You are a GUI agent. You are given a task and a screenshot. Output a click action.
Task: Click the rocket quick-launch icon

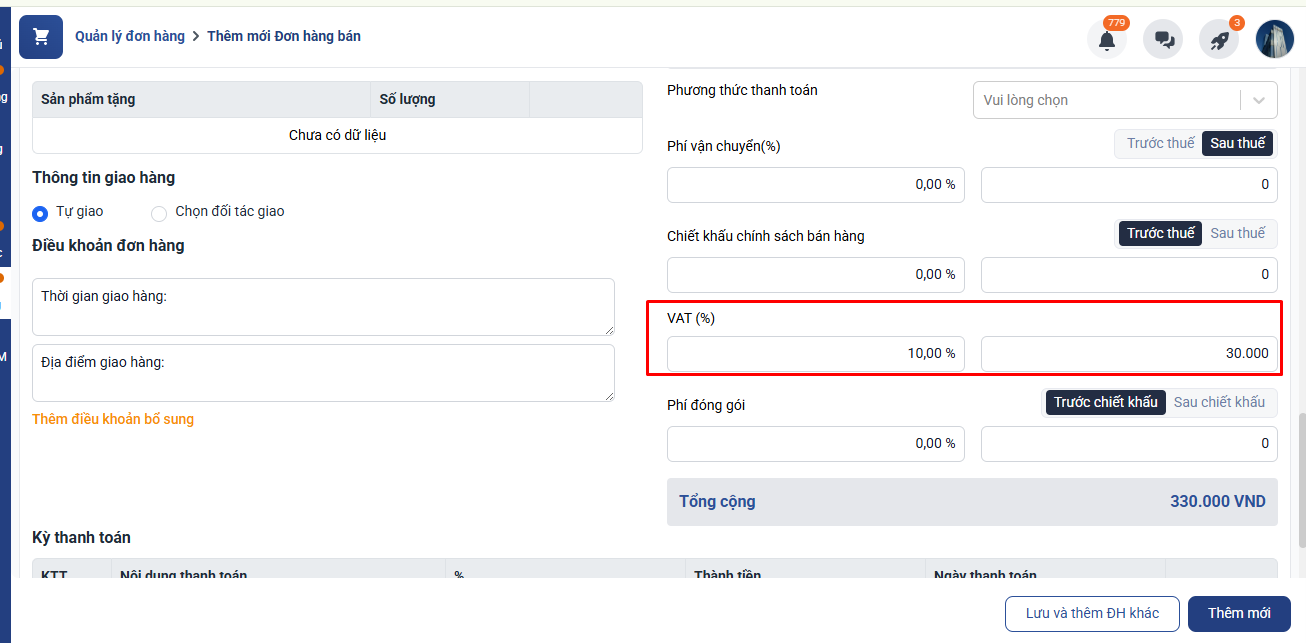tap(1219, 40)
